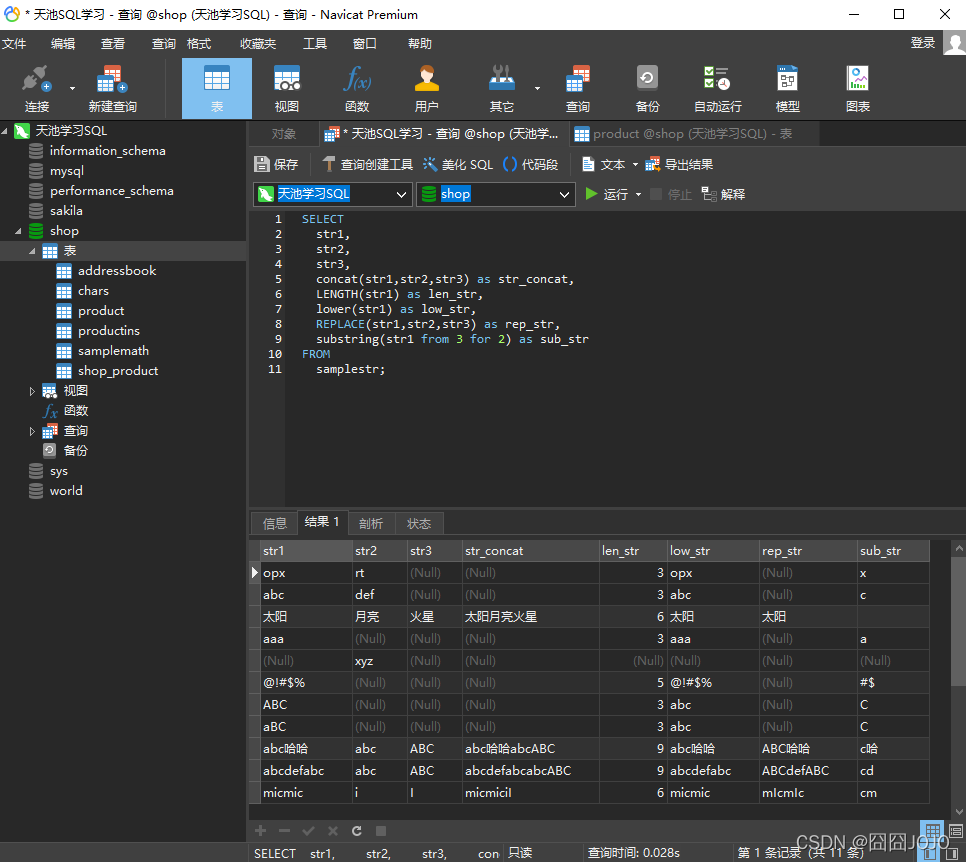This screenshot has height=862, width=966.
Task: Select the cell containing 太阳月亮火星
Action: coord(530,617)
